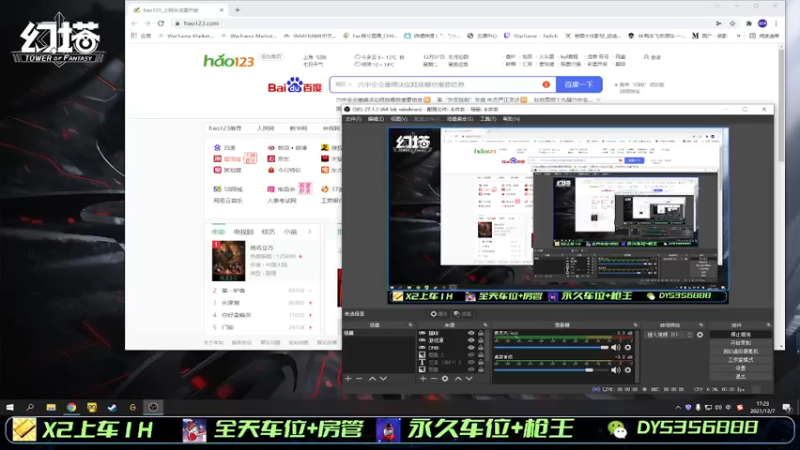The height and width of the screenshot is (450, 800).
Task: Move scene up in Scenes panel
Action: click(372, 379)
